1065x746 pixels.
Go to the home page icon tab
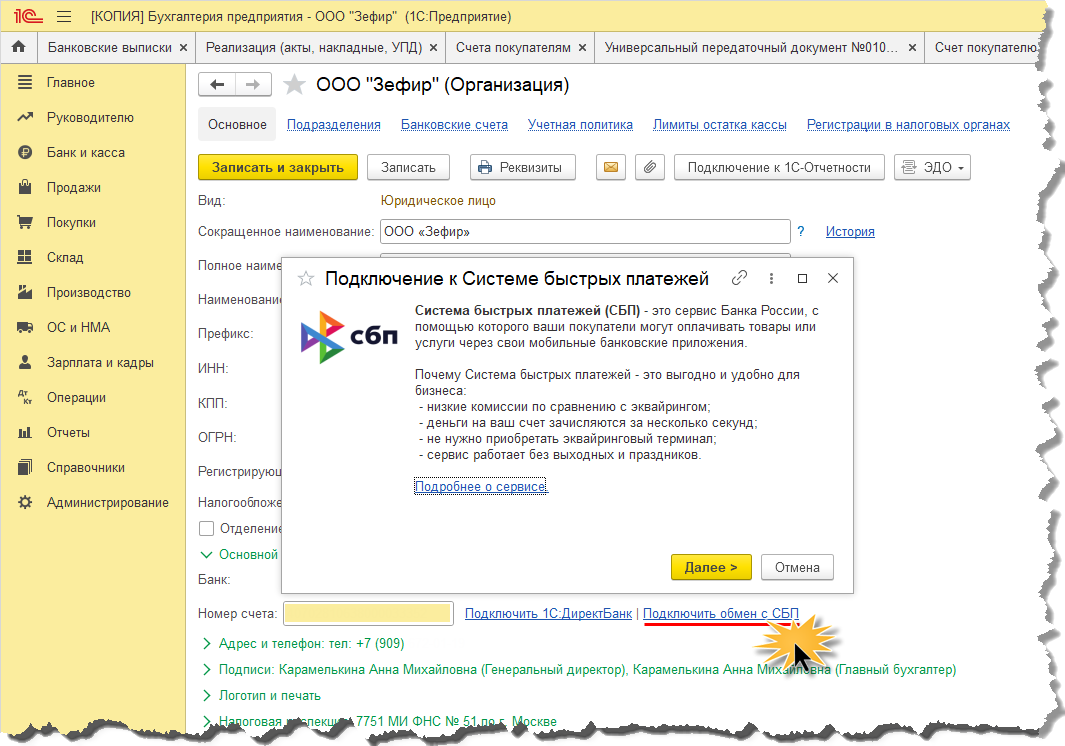(x=19, y=47)
